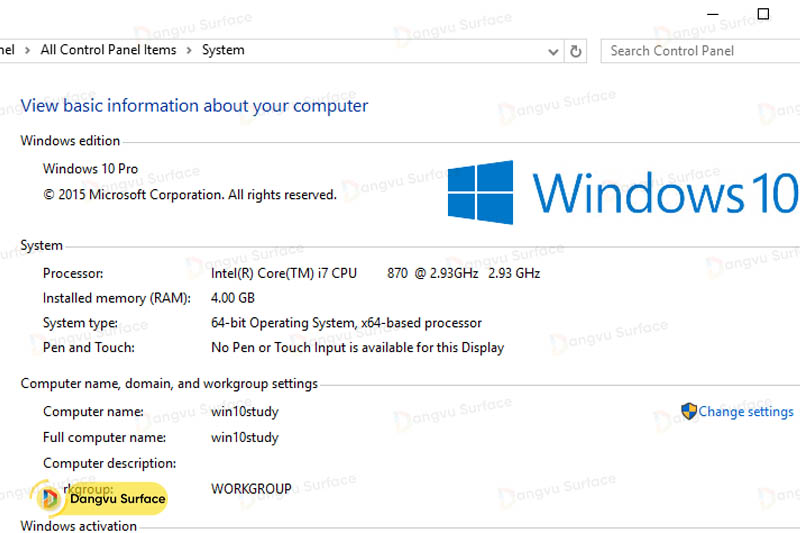800x533 pixels.
Task: Click the Windows activation section header
Action: (79, 525)
